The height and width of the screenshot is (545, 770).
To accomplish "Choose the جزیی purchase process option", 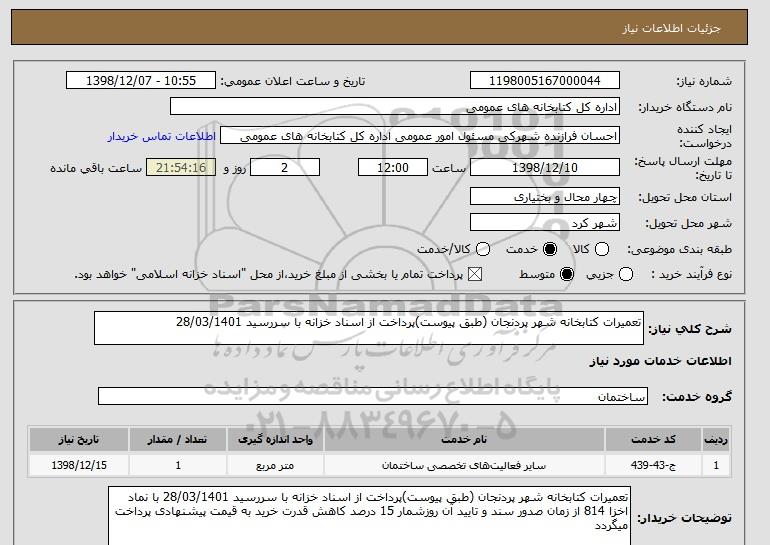I will (x=626, y=274).
